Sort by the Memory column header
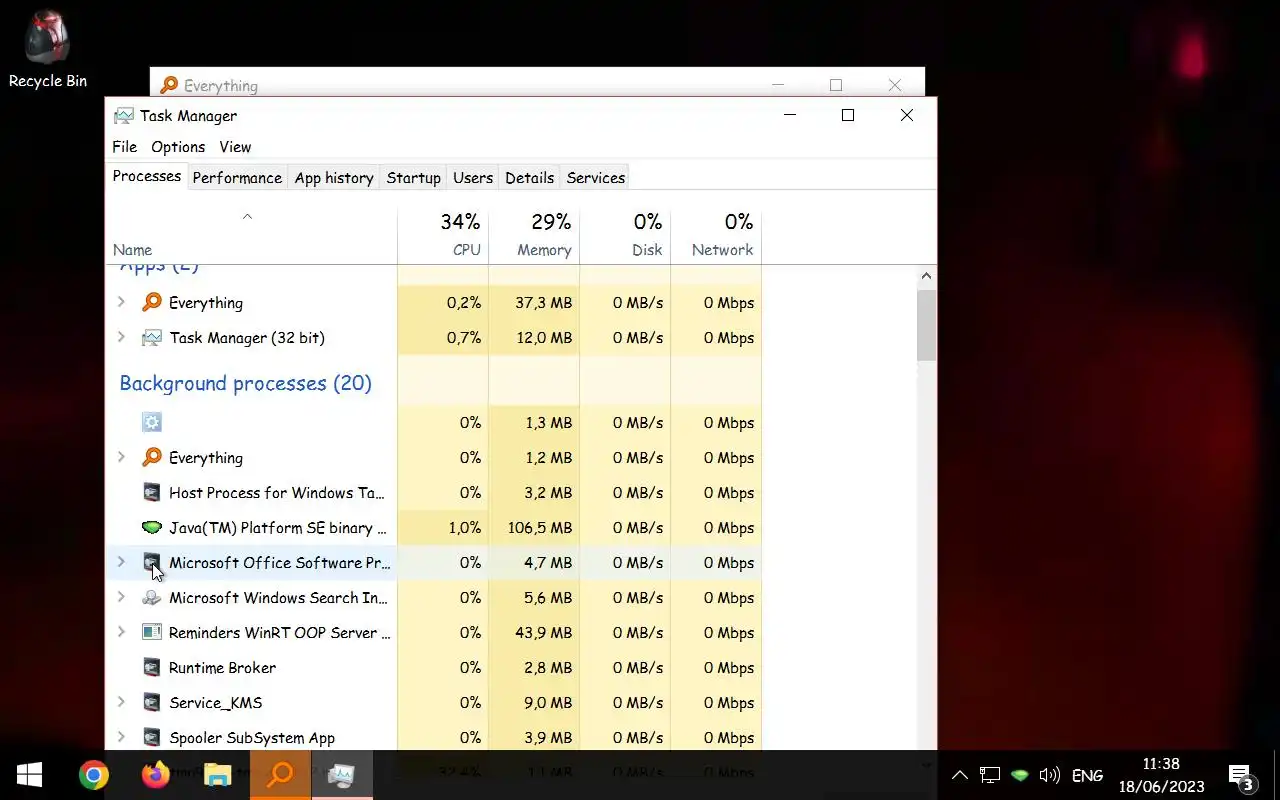Image resolution: width=1280 pixels, height=800 pixels. coord(534,236)
